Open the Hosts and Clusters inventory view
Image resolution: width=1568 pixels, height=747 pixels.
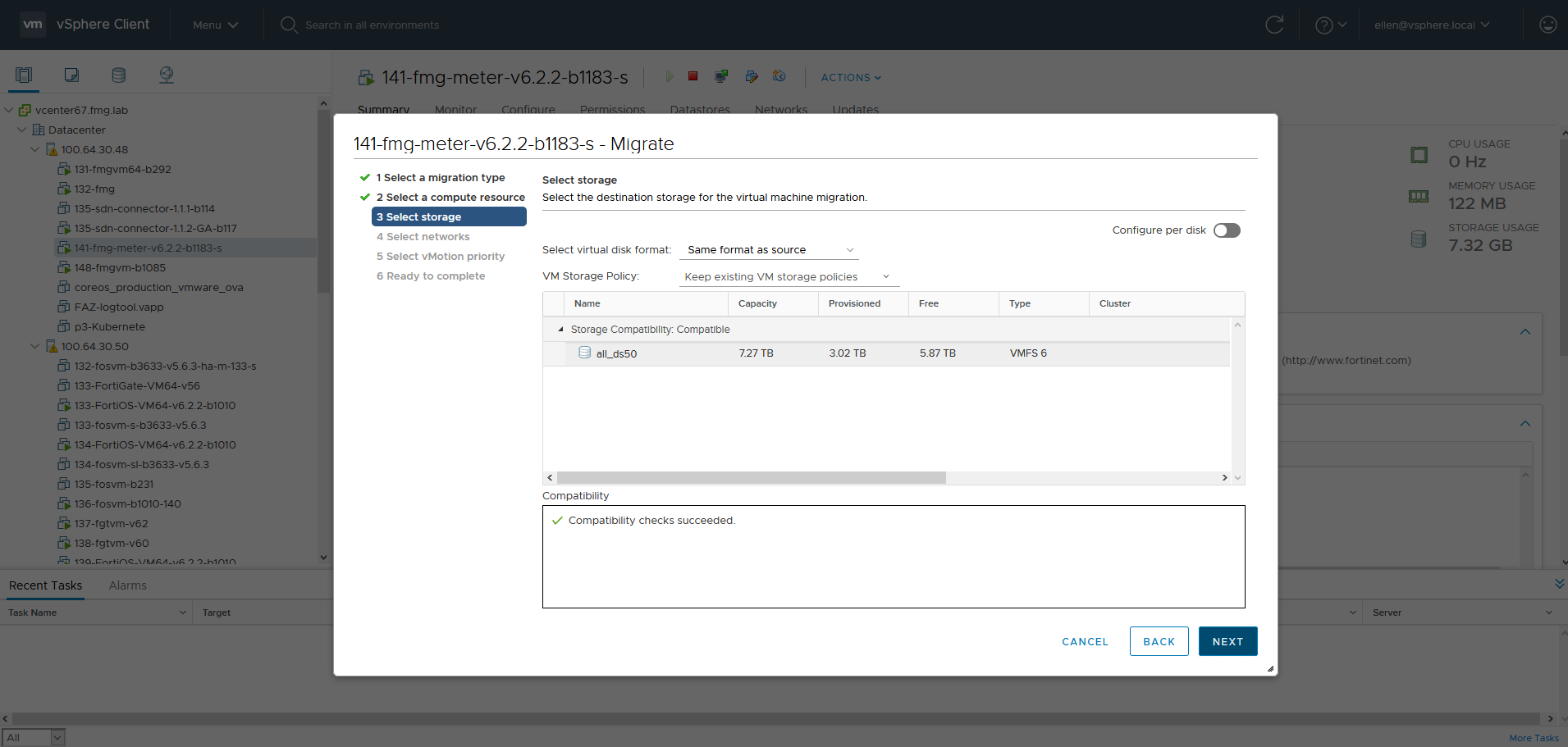pos(24,75)
